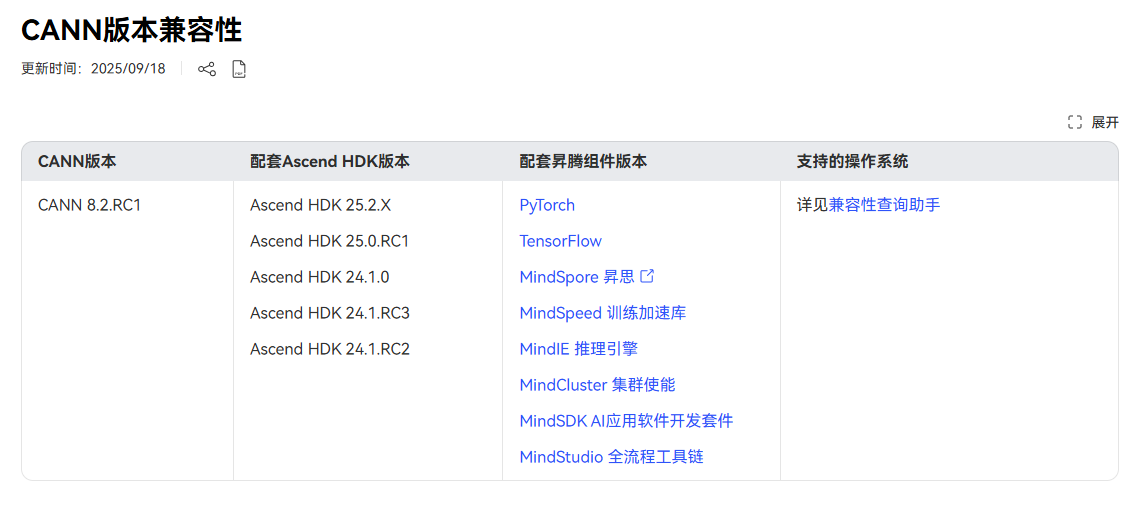Click the CANN版本兼容性 page title

pos(132,31)
